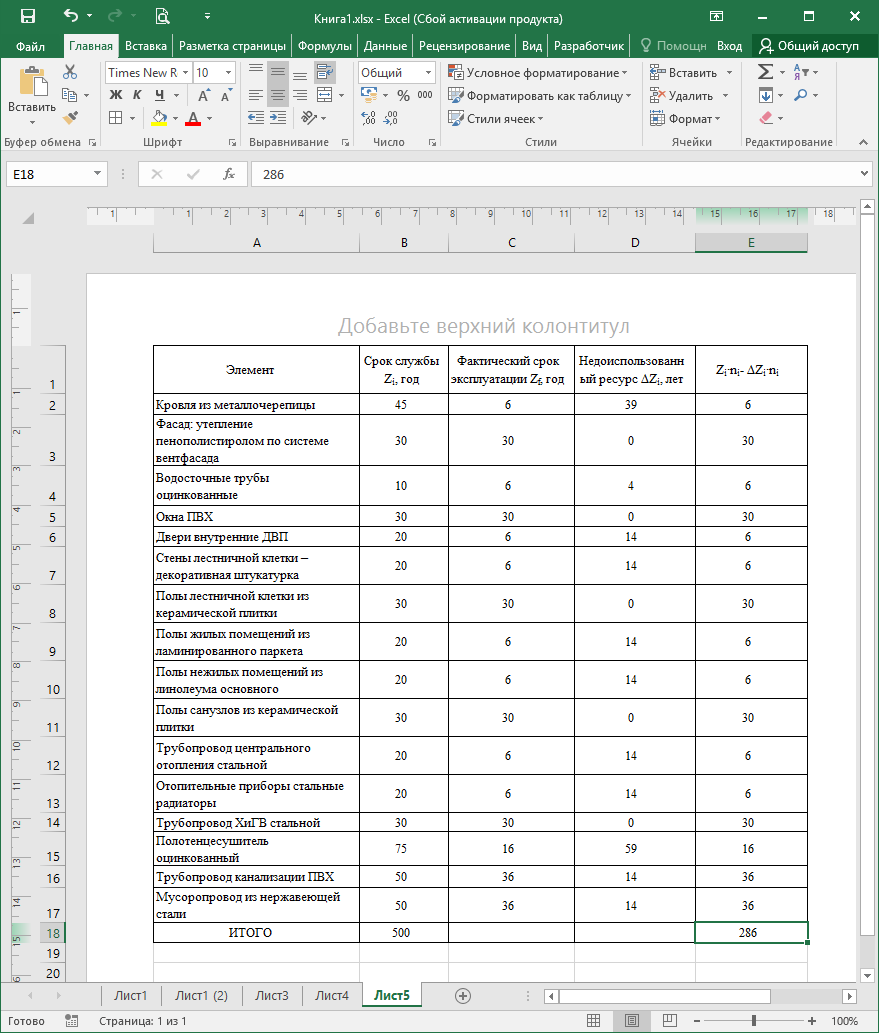Decrease font size with the small A
879x1033 pixels.
click(226, 96)
